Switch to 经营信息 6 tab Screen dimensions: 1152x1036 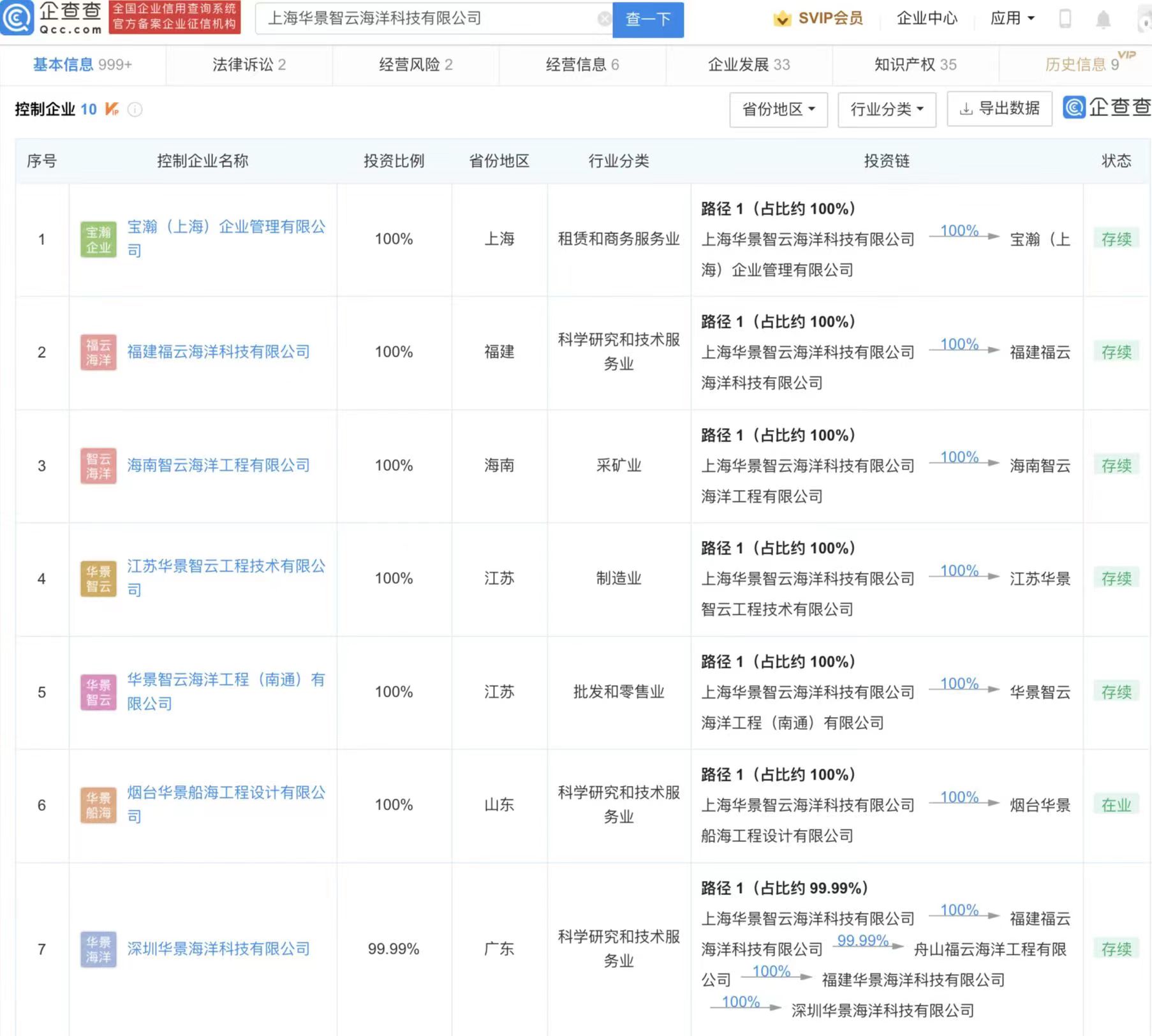click(x=582, y=64)
